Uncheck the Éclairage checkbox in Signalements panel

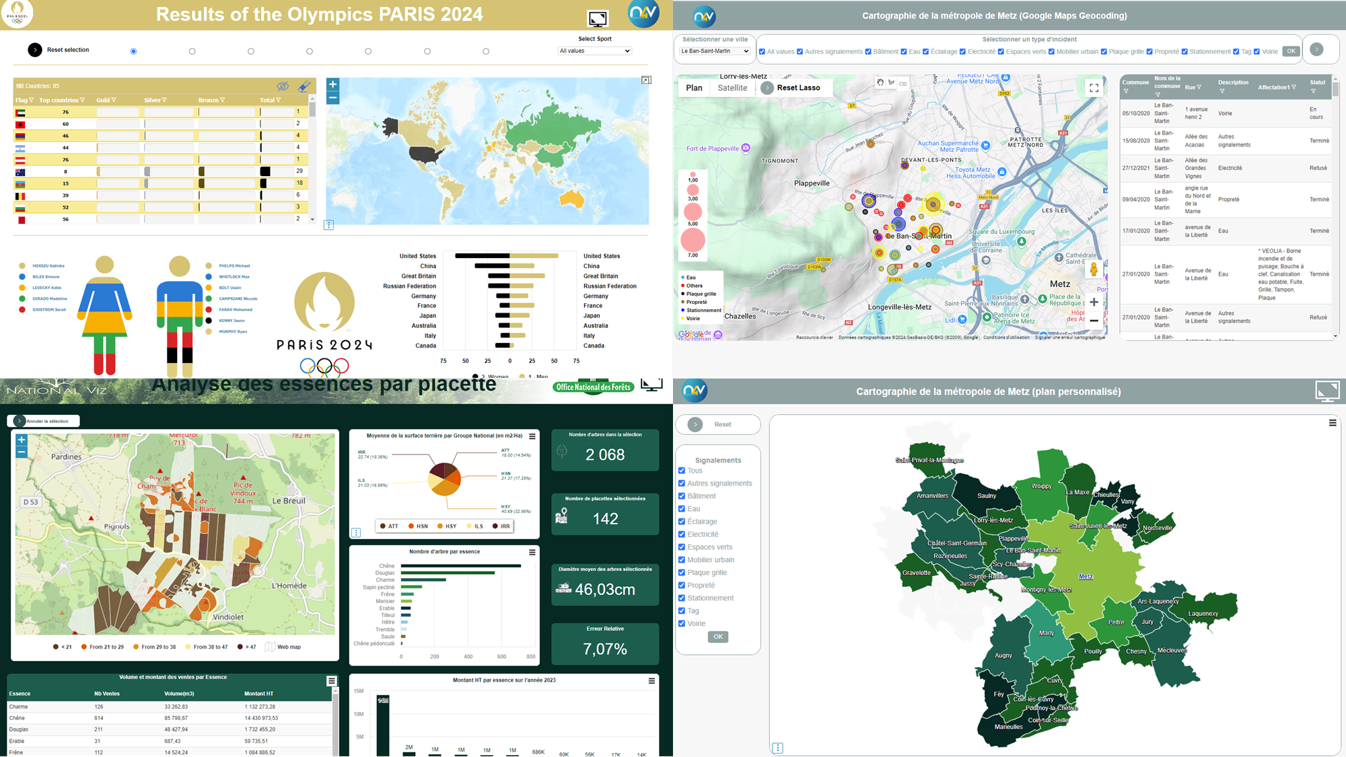(682, 522)
